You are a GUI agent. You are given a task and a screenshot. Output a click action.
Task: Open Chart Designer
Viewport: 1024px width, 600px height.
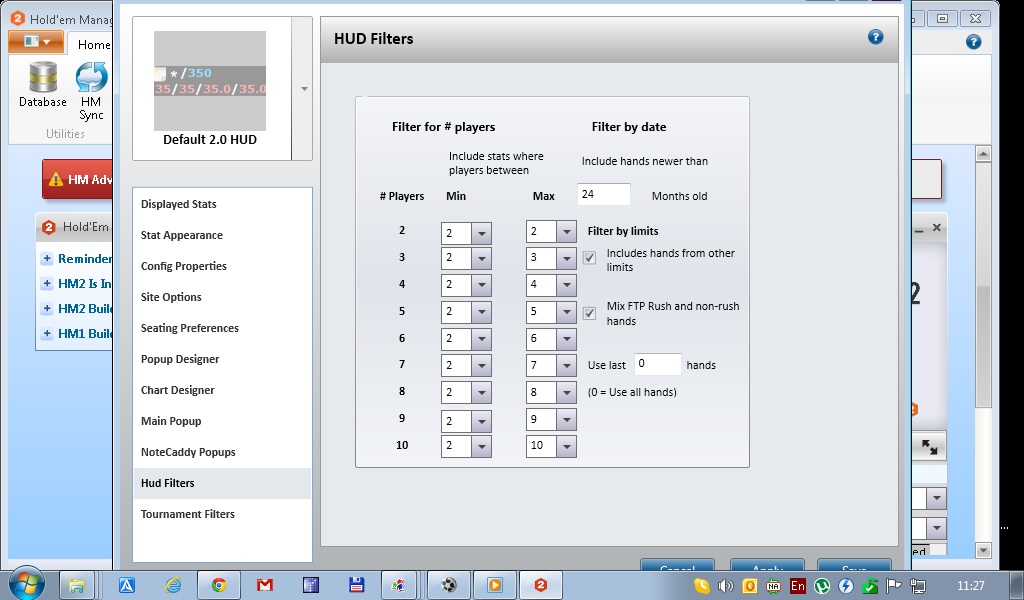(x=222, y=390)
